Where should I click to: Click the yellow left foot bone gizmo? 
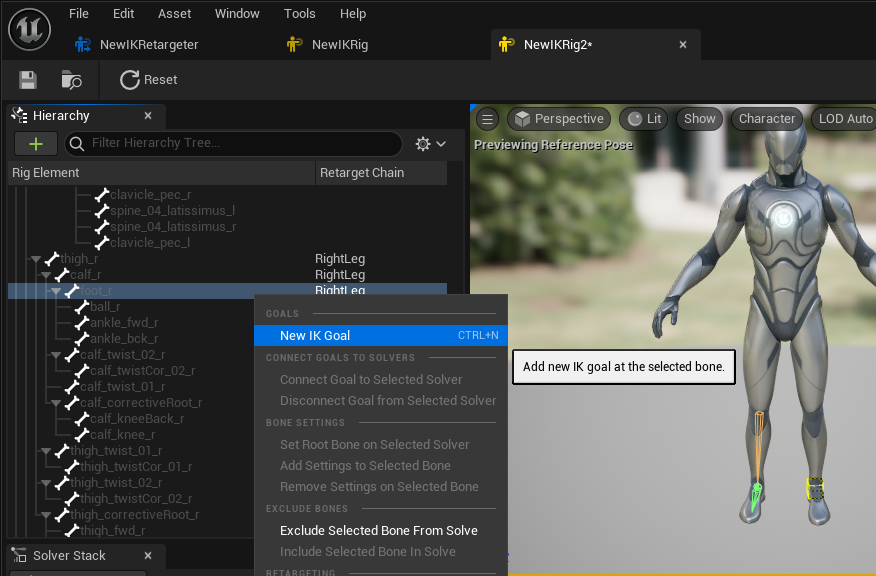pos(815,489)
